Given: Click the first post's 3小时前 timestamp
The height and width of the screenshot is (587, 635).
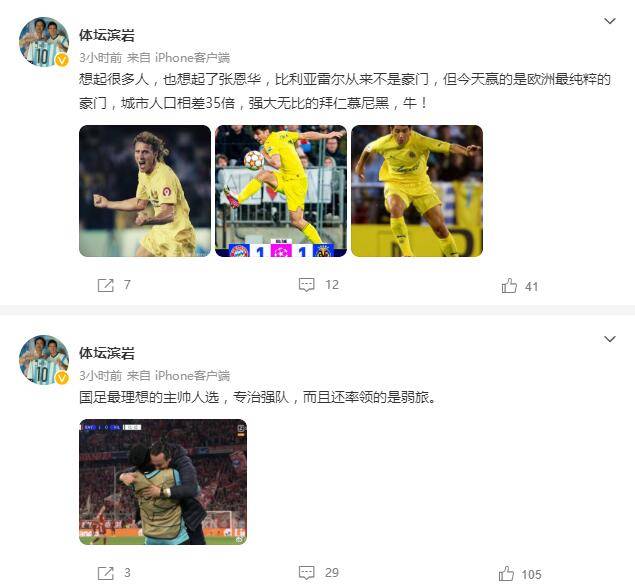Looking at the screenshot, I should point(100,58).
